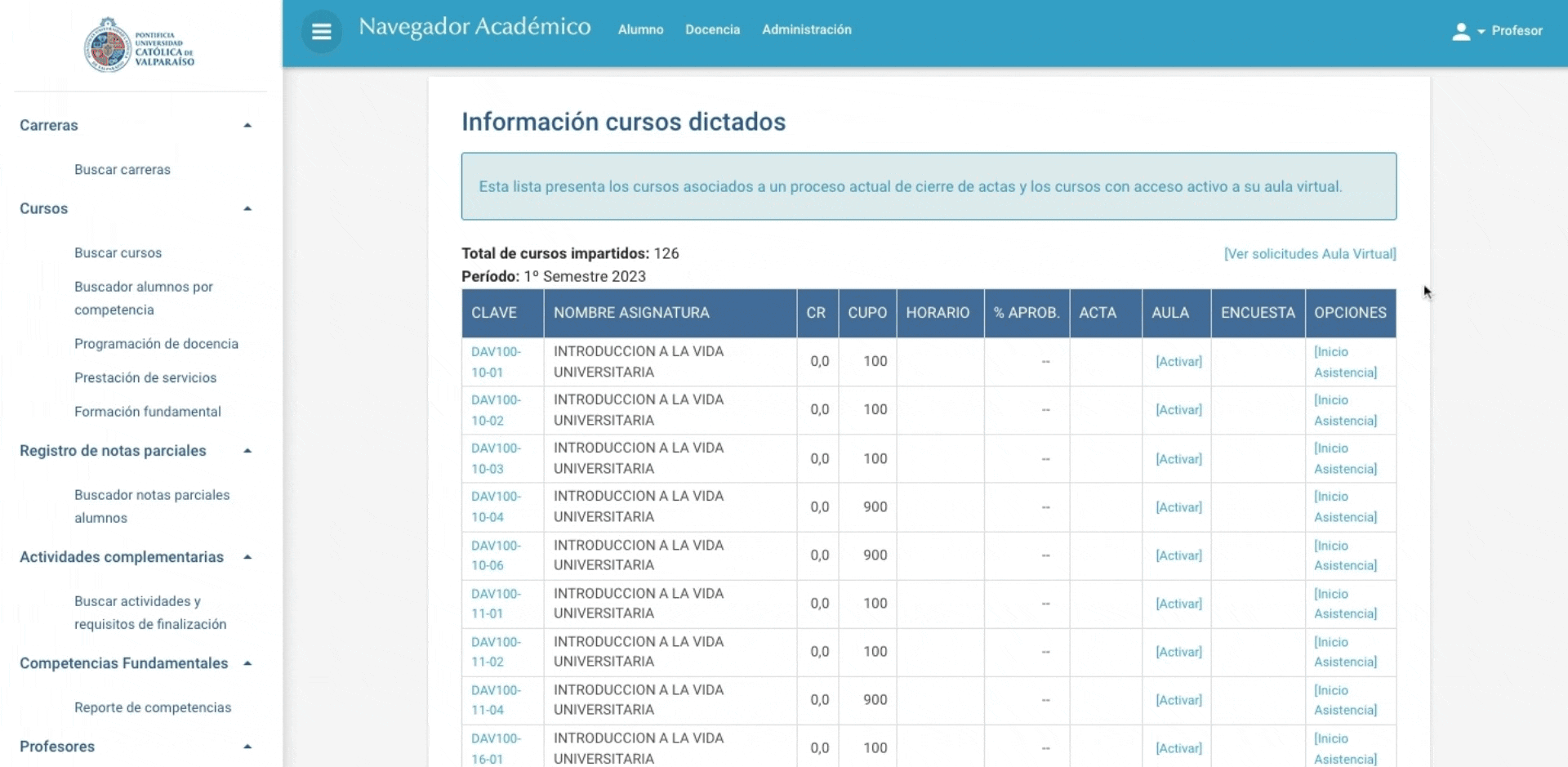The width and height of the screenshot is (1568, 767).
Task: Open Reporte de competencias
Action: point(153,707)
